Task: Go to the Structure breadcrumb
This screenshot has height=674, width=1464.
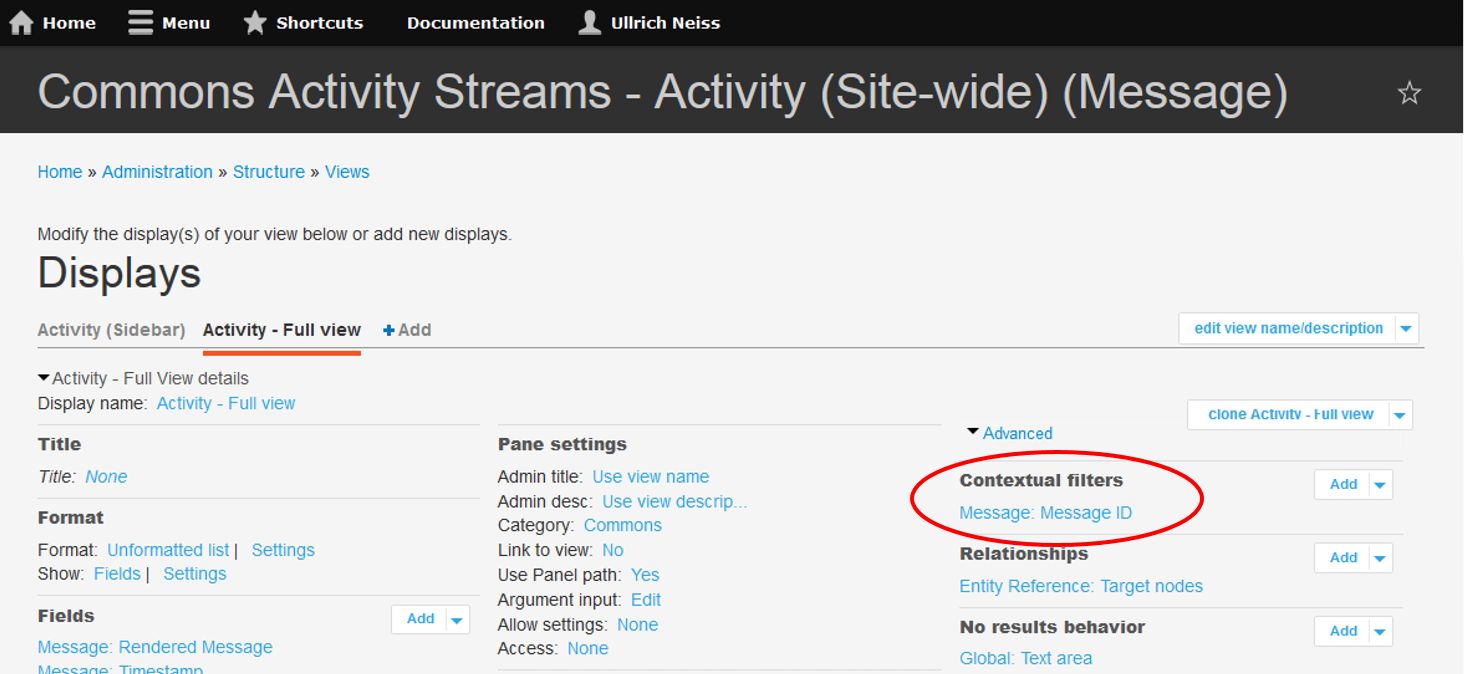Action: click(269, 172)
